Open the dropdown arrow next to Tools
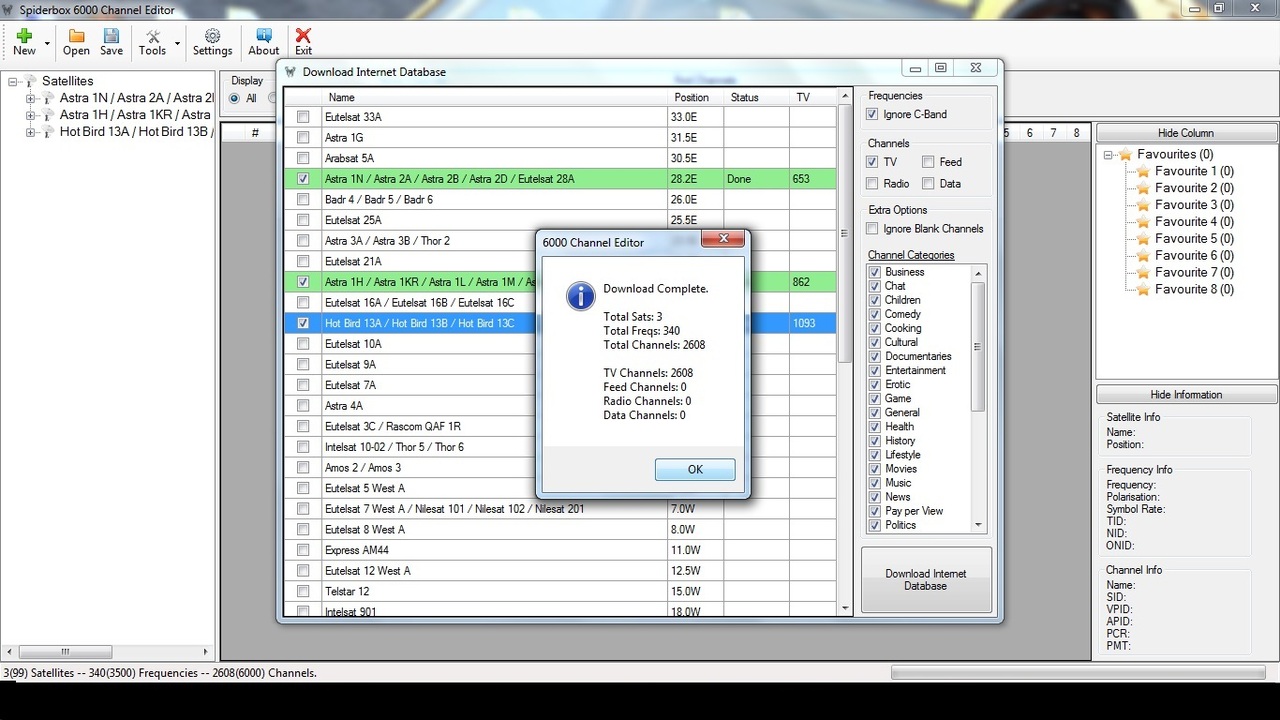The width and height of the screenshot is (1280, 720). coord(177,44)
